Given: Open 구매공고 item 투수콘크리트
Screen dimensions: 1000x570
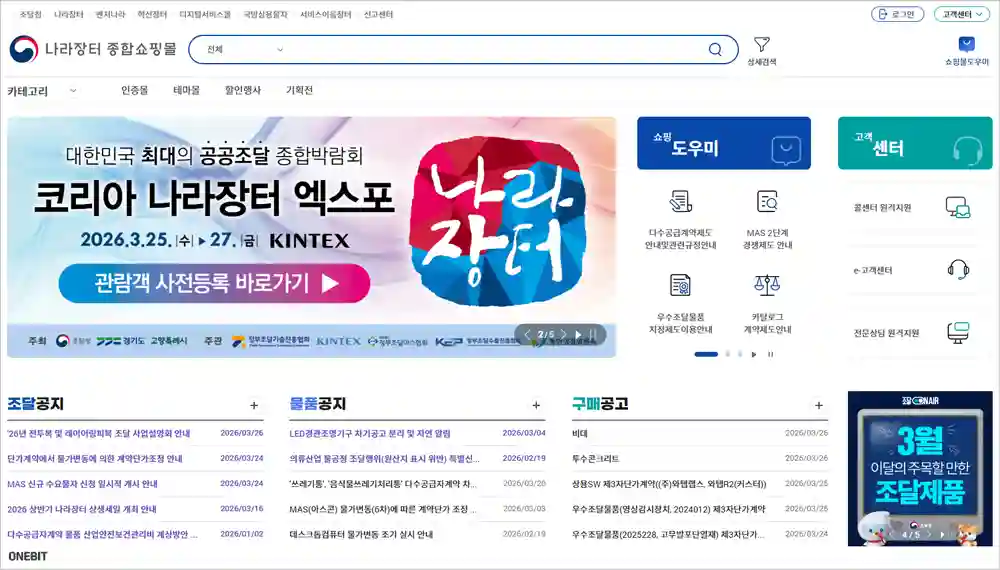Looking at the screenshot, I should (x=596, y=458).
